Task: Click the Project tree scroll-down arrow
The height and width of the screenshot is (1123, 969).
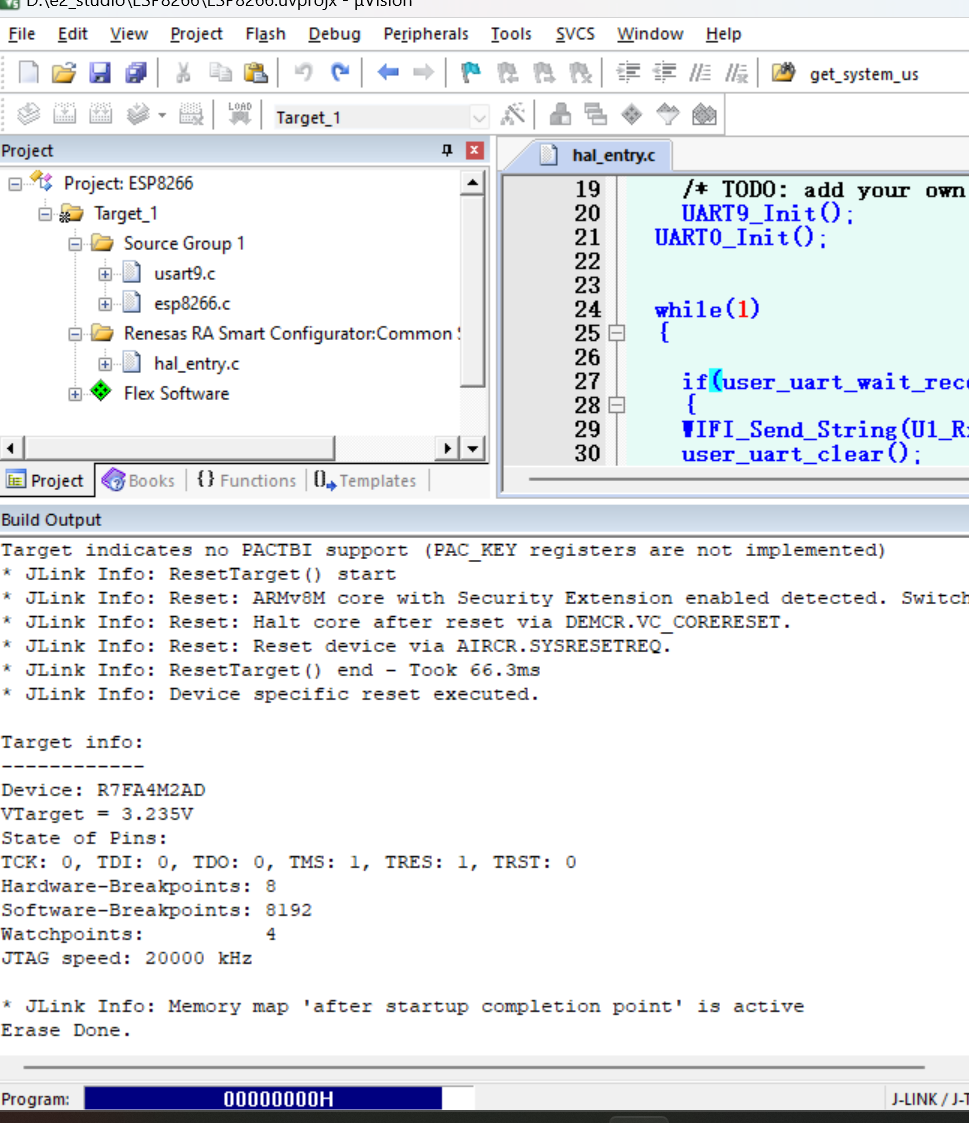Action: tap(473, 448)
